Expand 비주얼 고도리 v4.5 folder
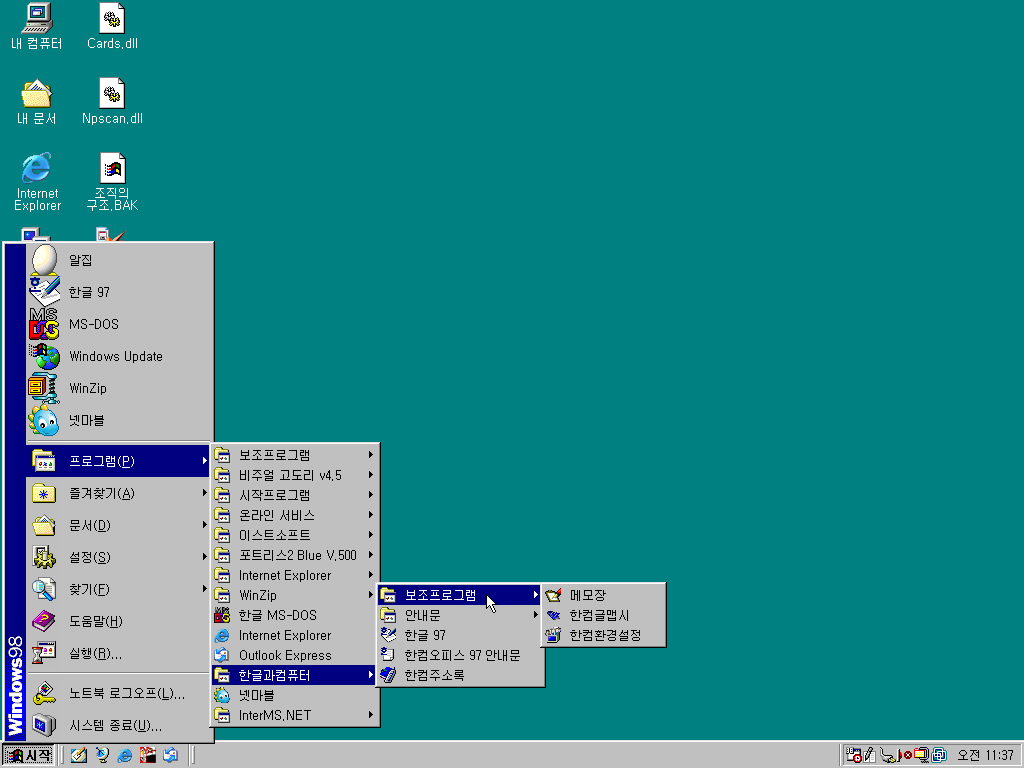Image resolution: width=1024 pixels, height=768 pixels. coord(295,475)
